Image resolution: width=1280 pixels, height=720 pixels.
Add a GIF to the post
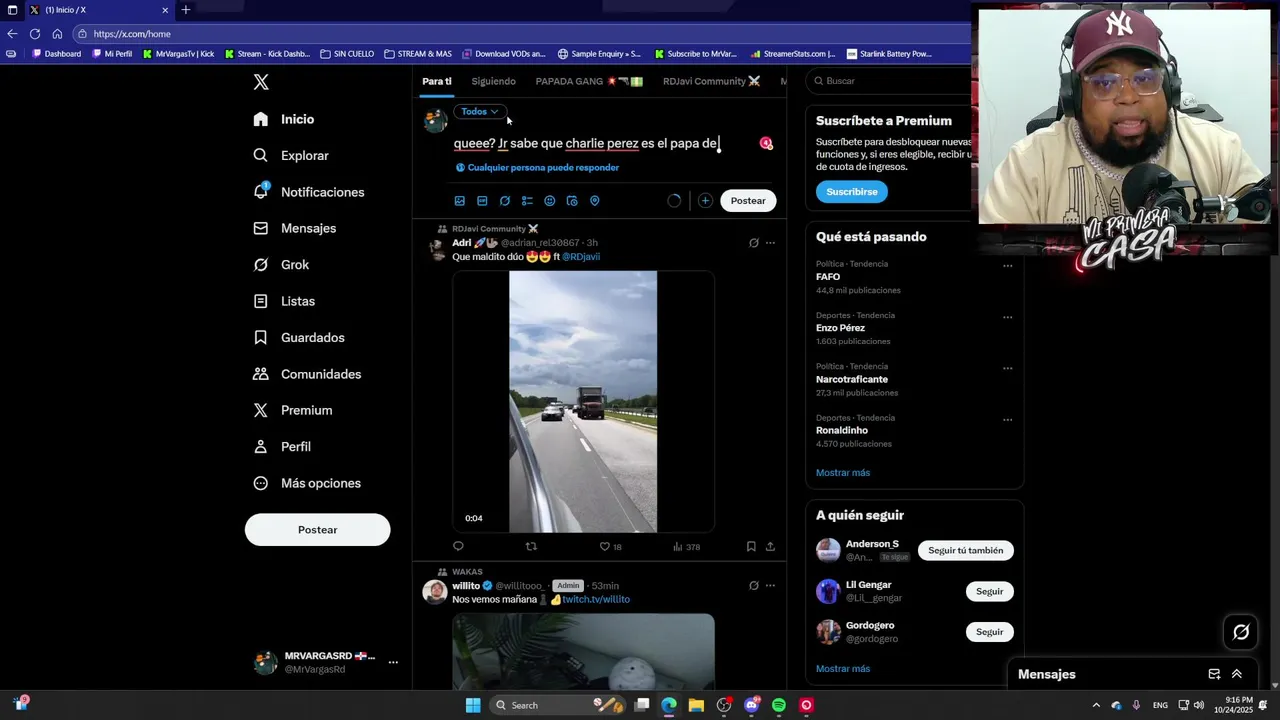coord(482,201)
